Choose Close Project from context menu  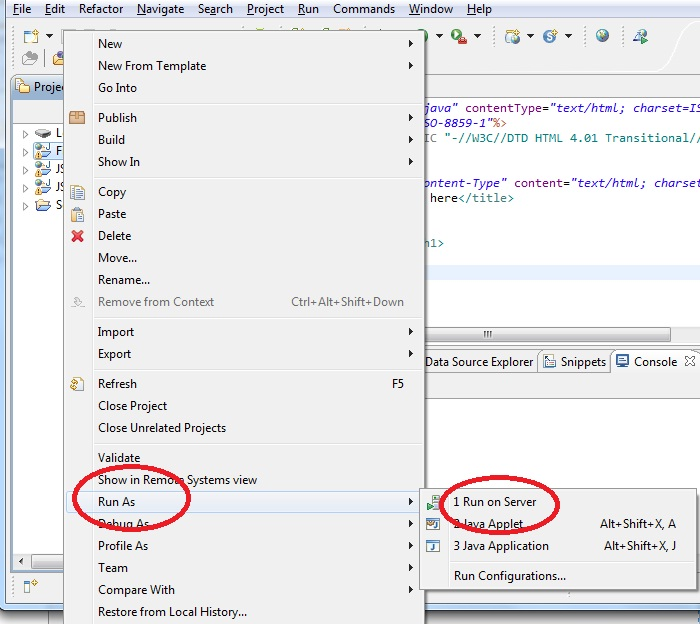click(x=132, y=406)
